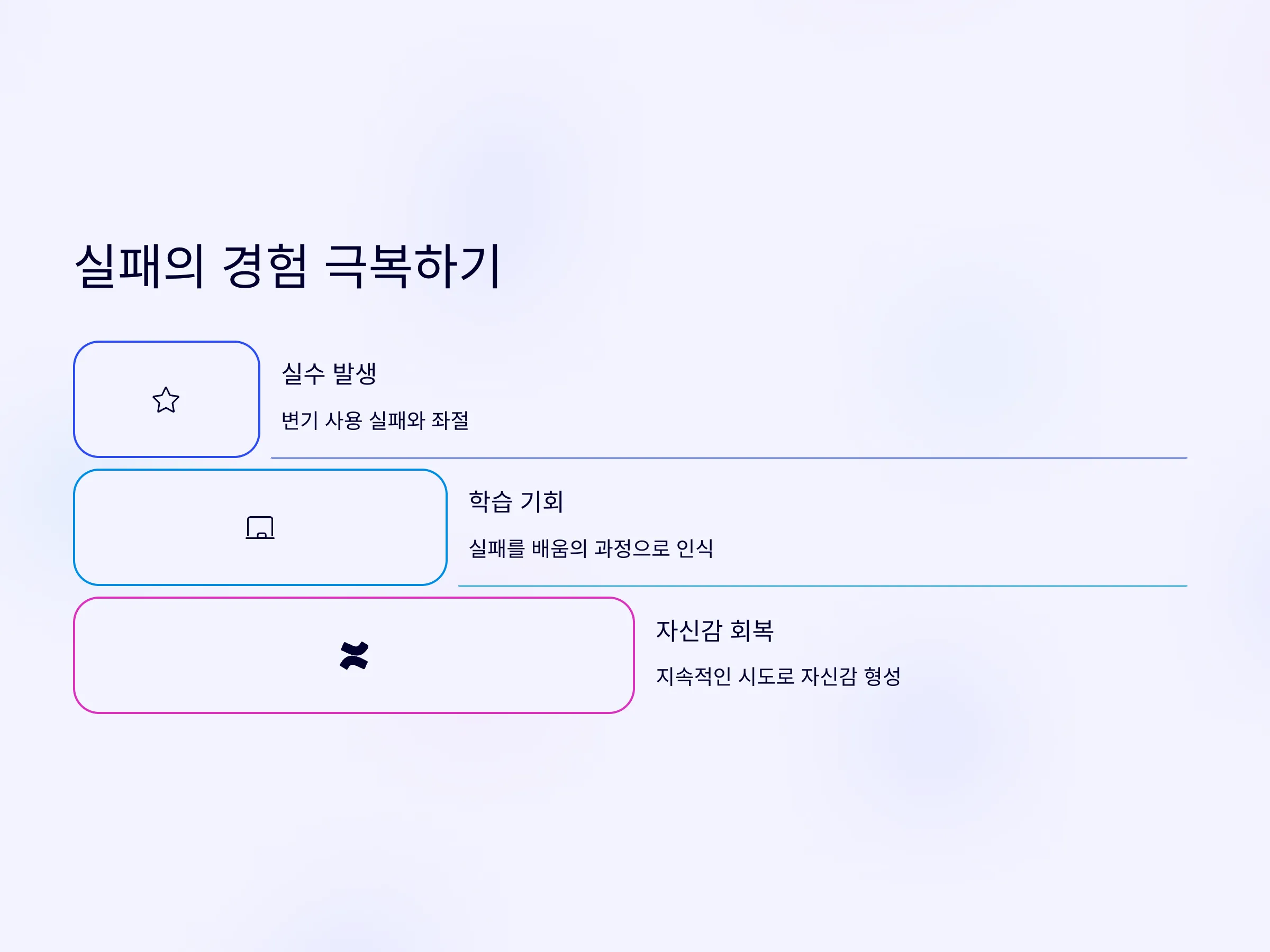Select the magenta-bordered rounded box
Image resolution: width=1270 pixels, height=952 pixels.
(353, 655)
